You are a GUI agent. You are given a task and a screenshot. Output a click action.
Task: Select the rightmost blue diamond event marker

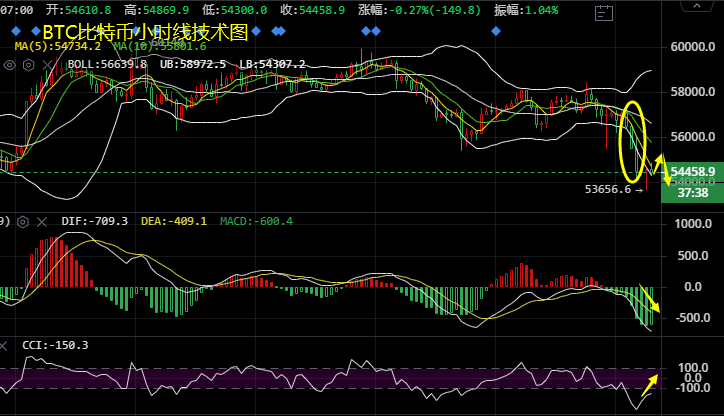point(496,31)
